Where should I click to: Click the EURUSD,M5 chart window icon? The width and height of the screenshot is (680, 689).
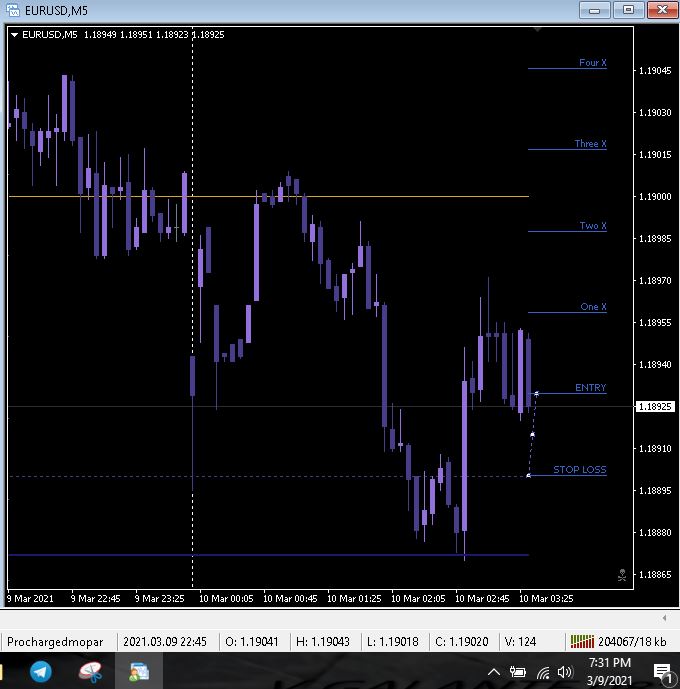(x=13, y=10)
